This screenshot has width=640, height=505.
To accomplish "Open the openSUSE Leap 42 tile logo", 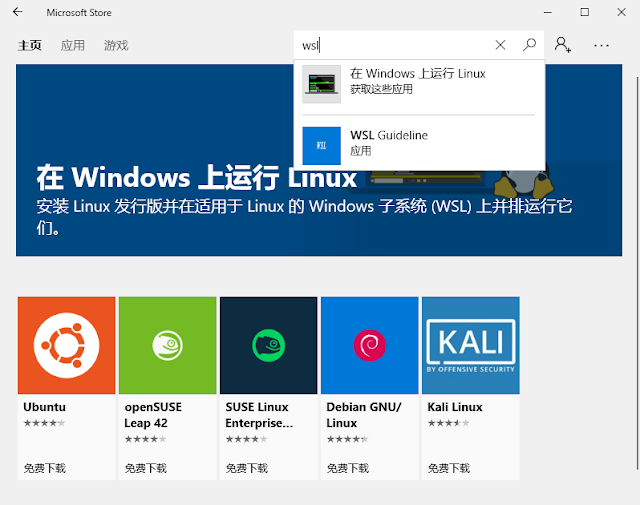I will 167,345.
